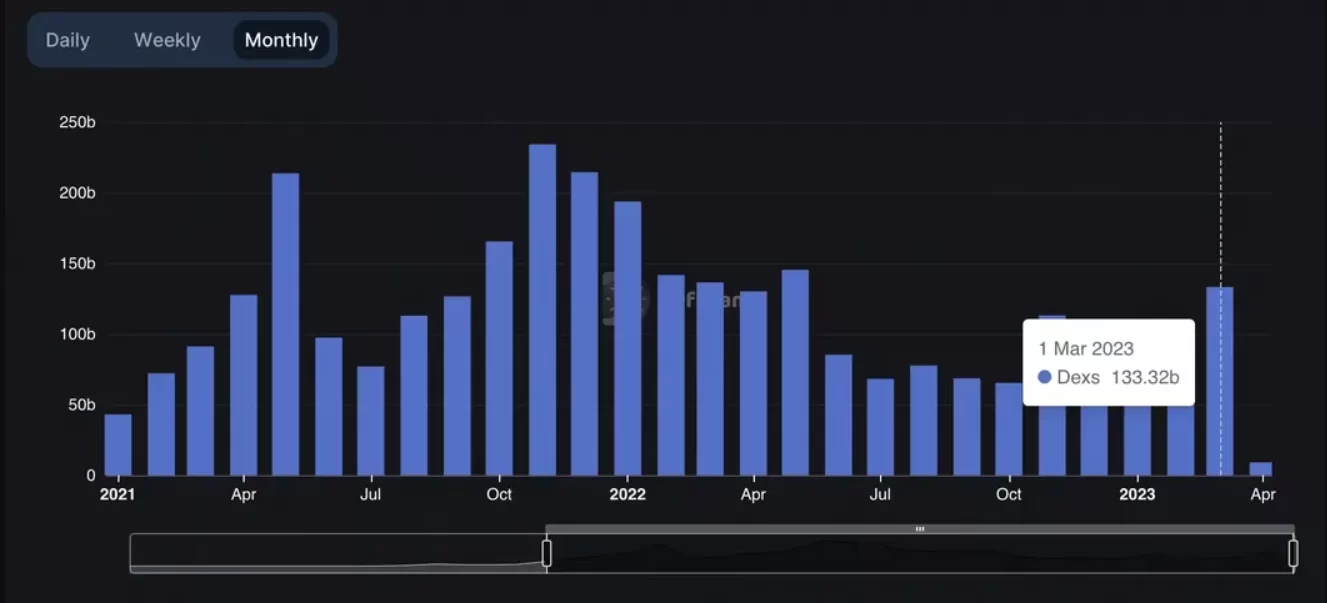Image resolution: width=1327 pixels, height=603 pixels.
Task: Click the tooltip showing Dexs 133.32b
Action: (1108, 362)
